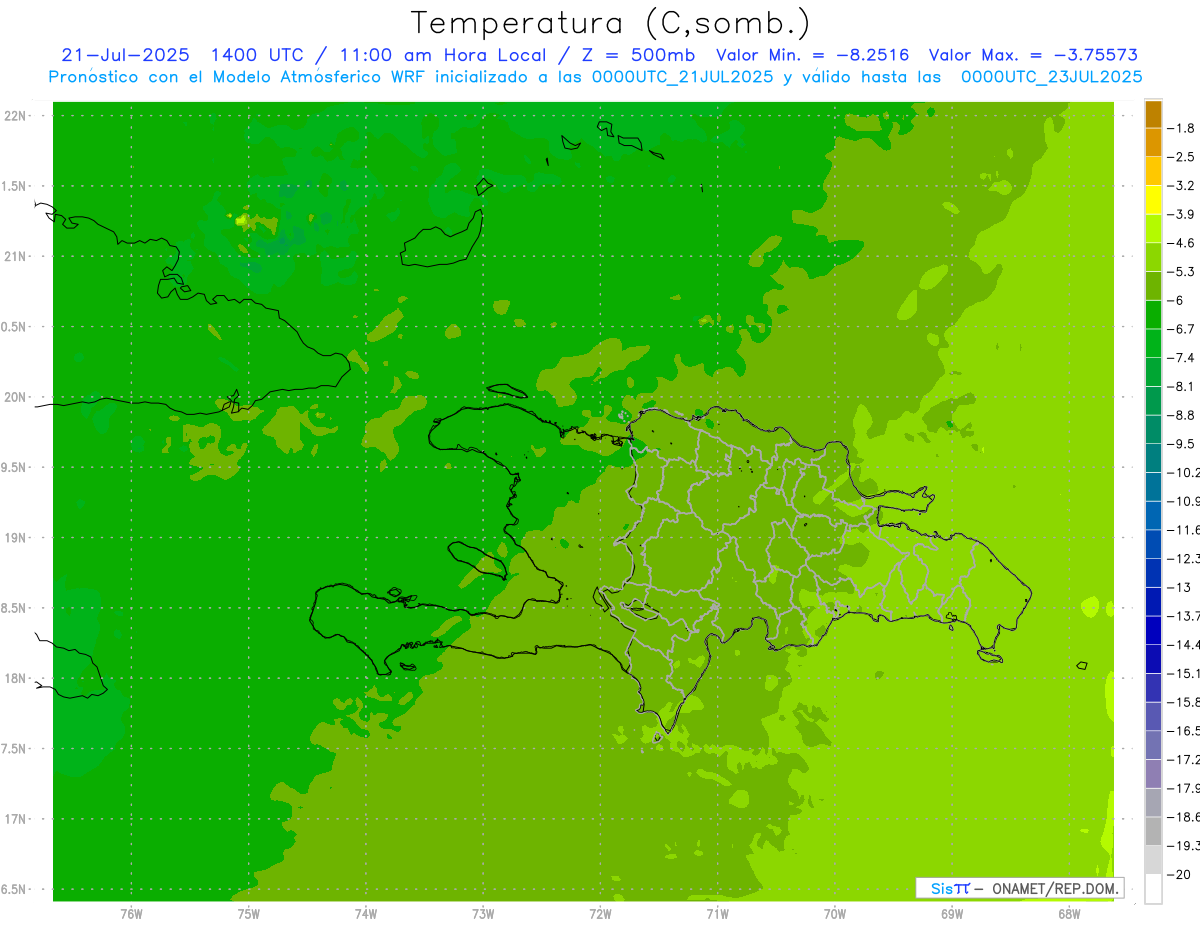
Task: Click the "69W" longitude label
Action: coord(952,914)
